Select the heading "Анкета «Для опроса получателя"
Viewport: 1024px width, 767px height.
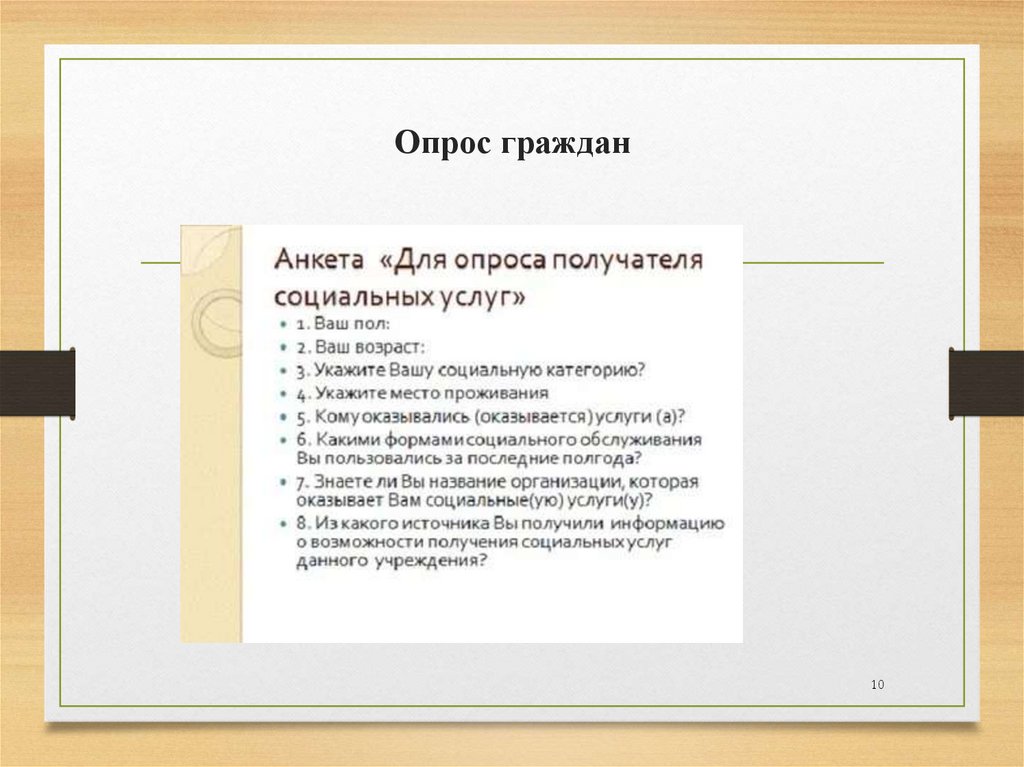tap(488, 259)
